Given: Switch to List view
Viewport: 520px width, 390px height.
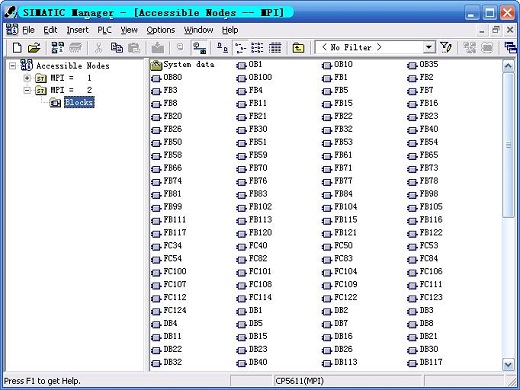Looking at the screenshot, I should pos(257,48).
